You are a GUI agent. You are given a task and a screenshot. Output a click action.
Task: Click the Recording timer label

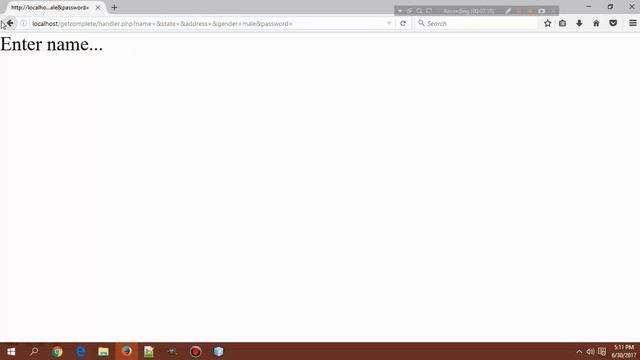(x=469, y=11)
